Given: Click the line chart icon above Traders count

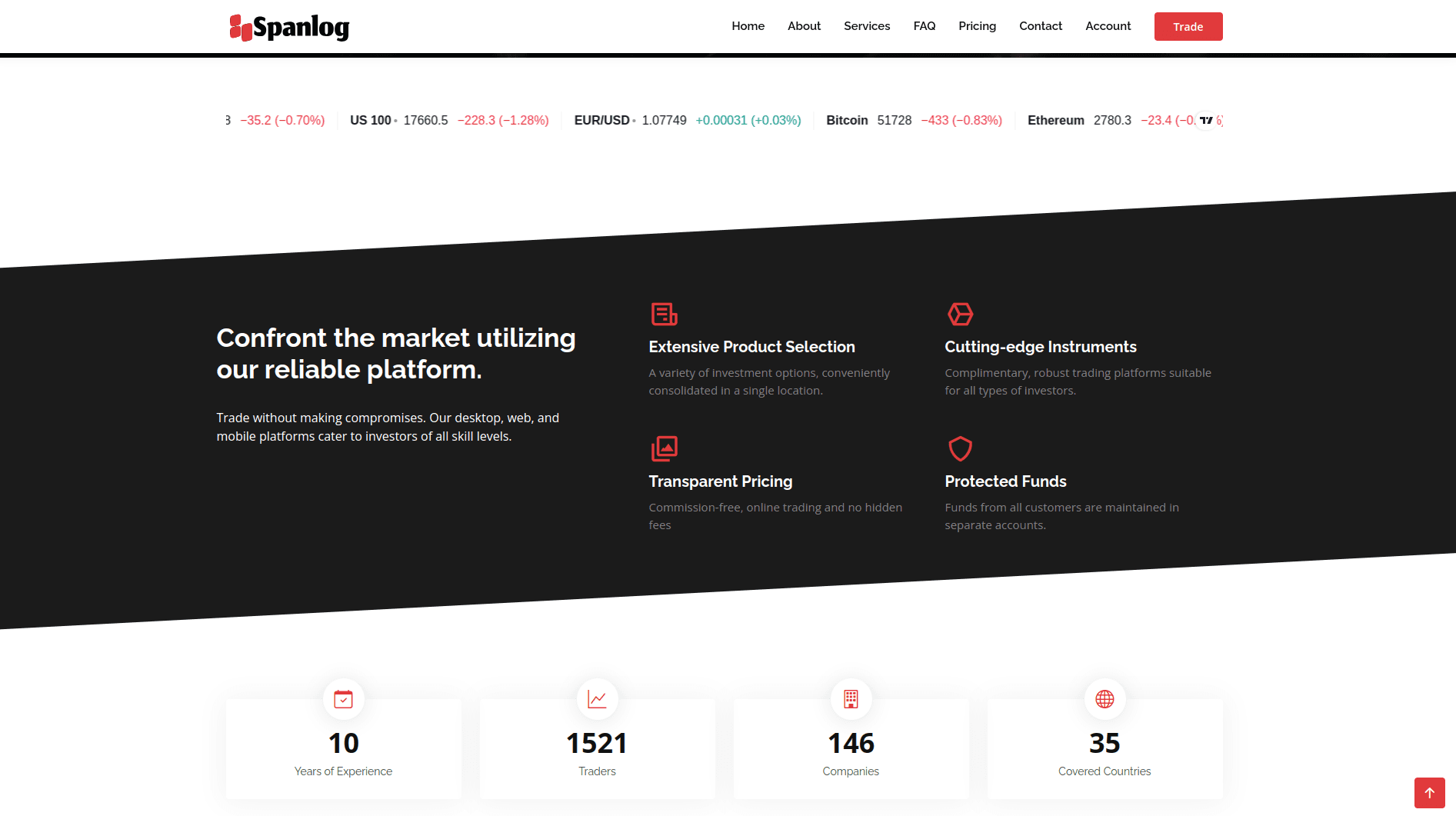Looking at the screenshot, I should pos(597,699).
